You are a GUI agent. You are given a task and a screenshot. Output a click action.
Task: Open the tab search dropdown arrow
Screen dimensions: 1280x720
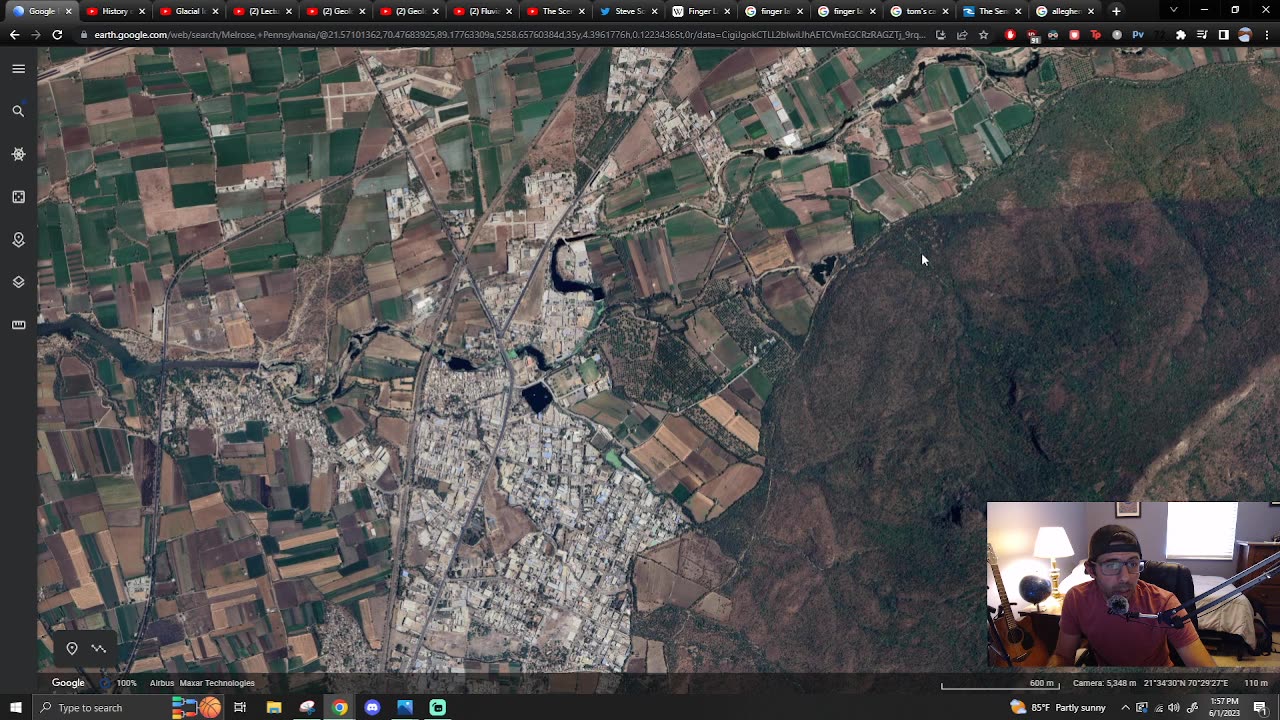point(1173,10)
